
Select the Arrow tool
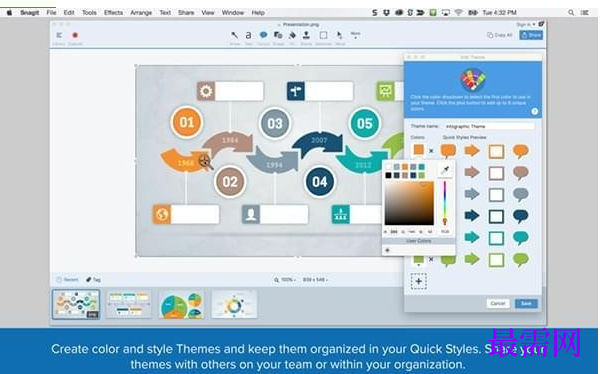click(234, 35)
